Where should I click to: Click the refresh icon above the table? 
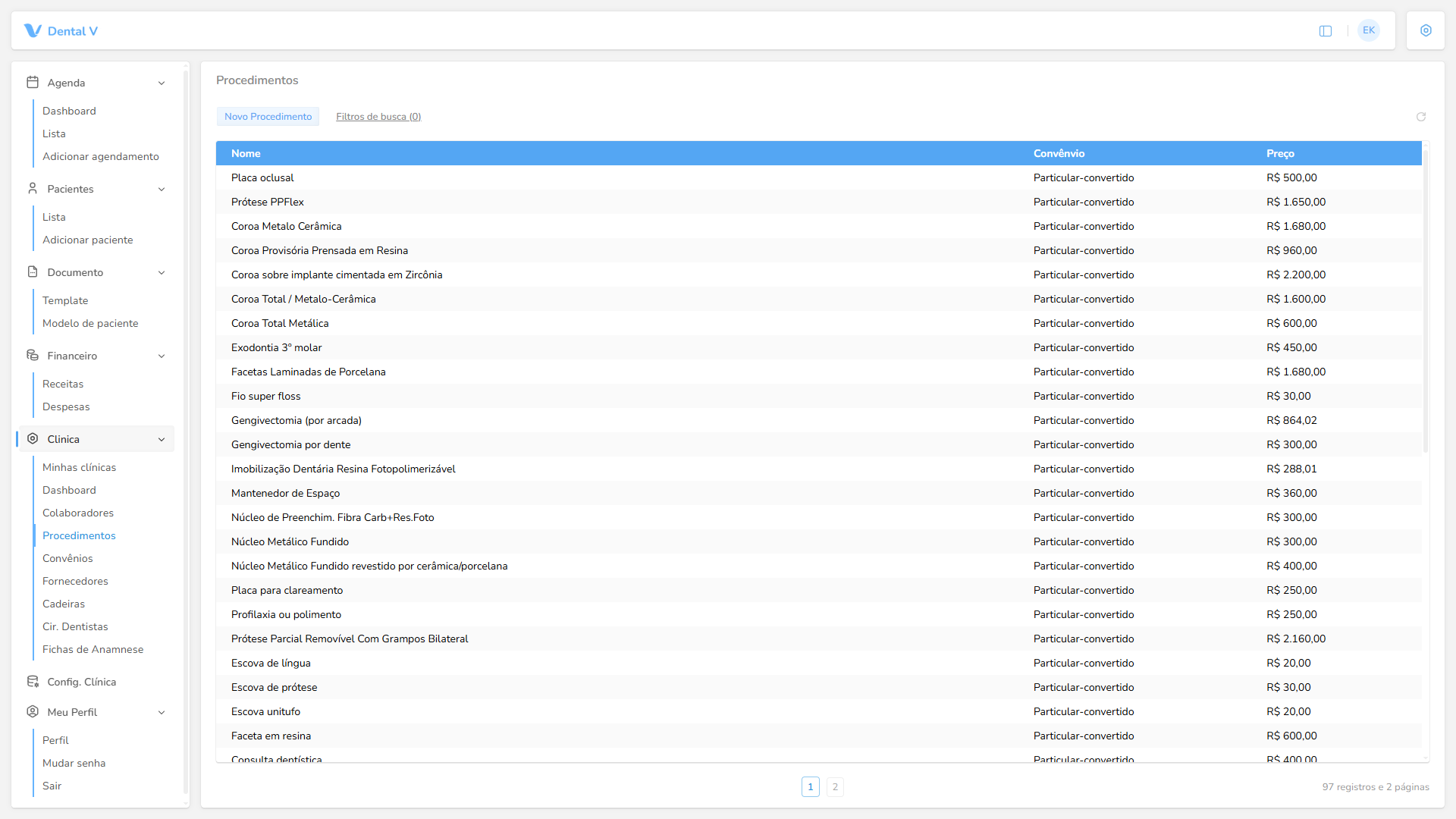pos(1421,117)
